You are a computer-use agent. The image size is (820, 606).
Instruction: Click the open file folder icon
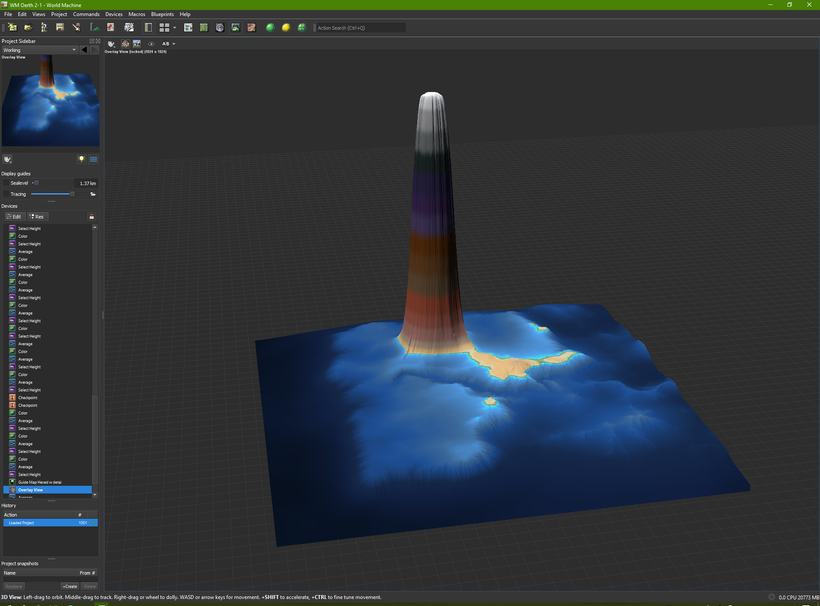pos(27,27)
